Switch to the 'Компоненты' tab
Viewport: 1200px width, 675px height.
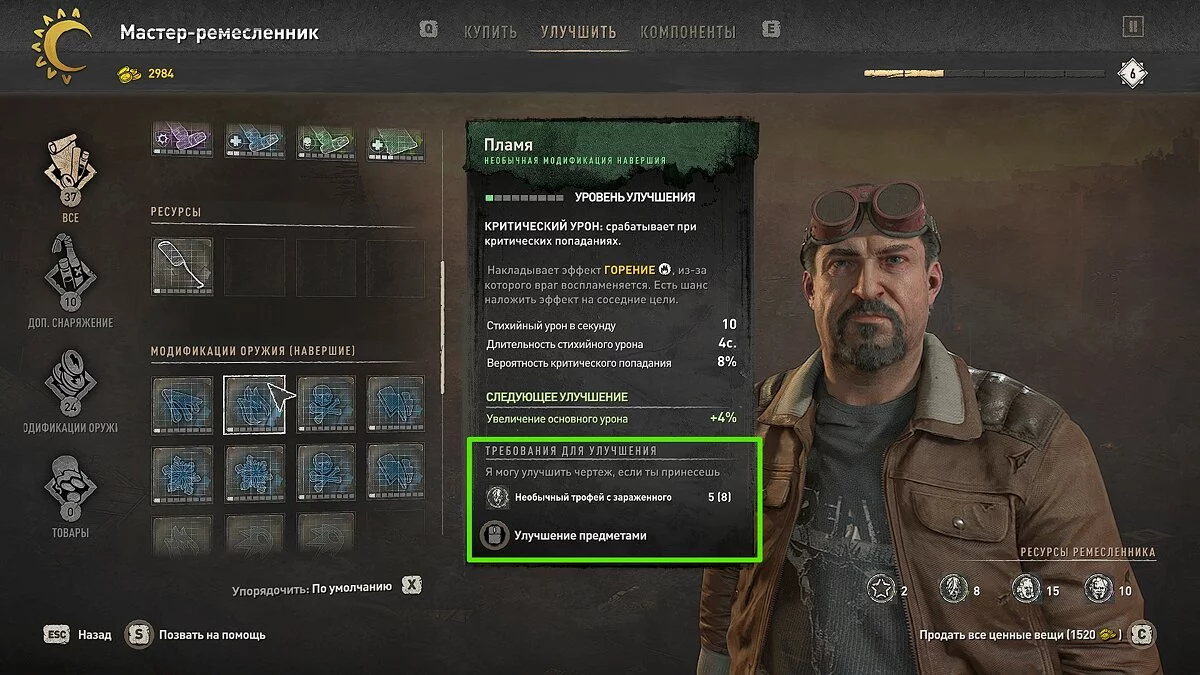[688, 32]
